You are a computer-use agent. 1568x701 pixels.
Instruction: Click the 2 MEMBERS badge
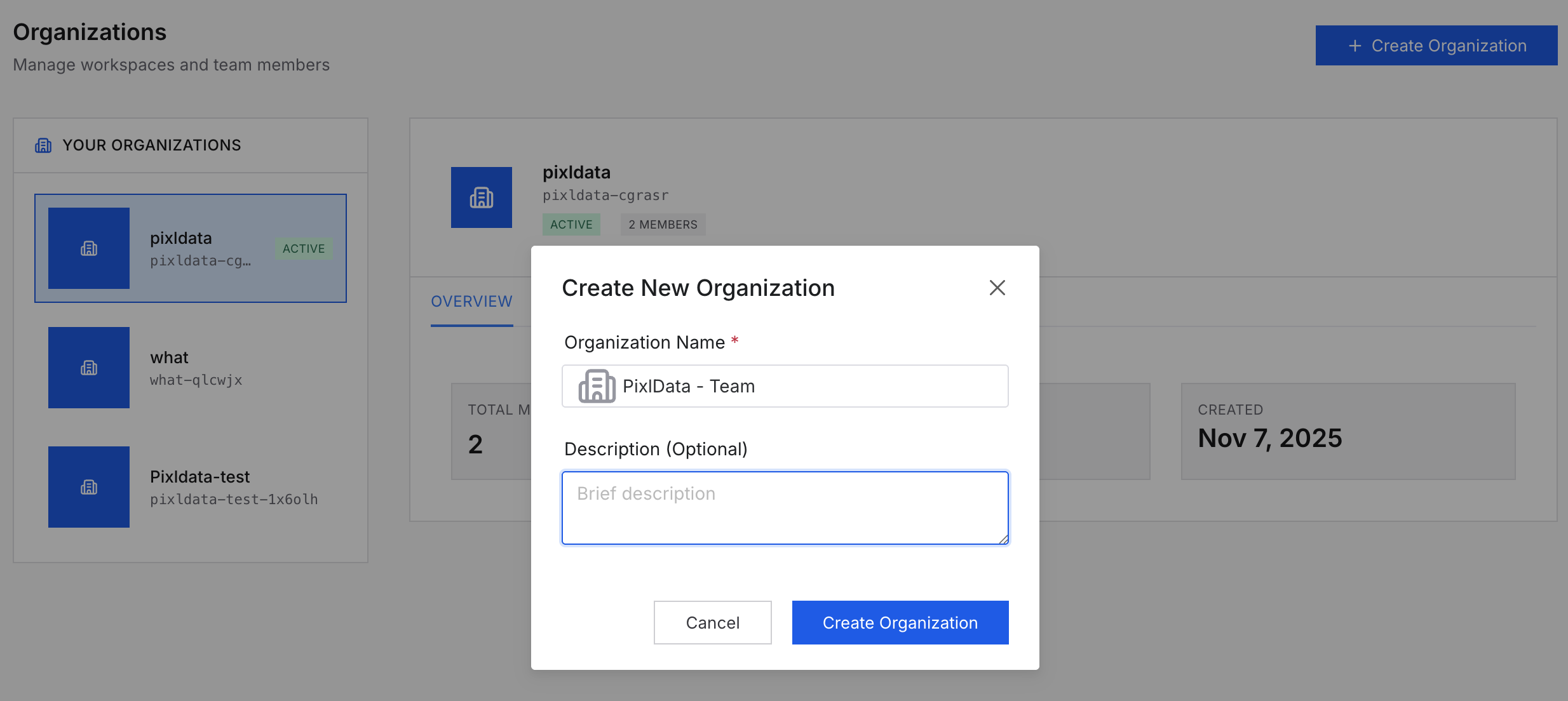point(663,225)
